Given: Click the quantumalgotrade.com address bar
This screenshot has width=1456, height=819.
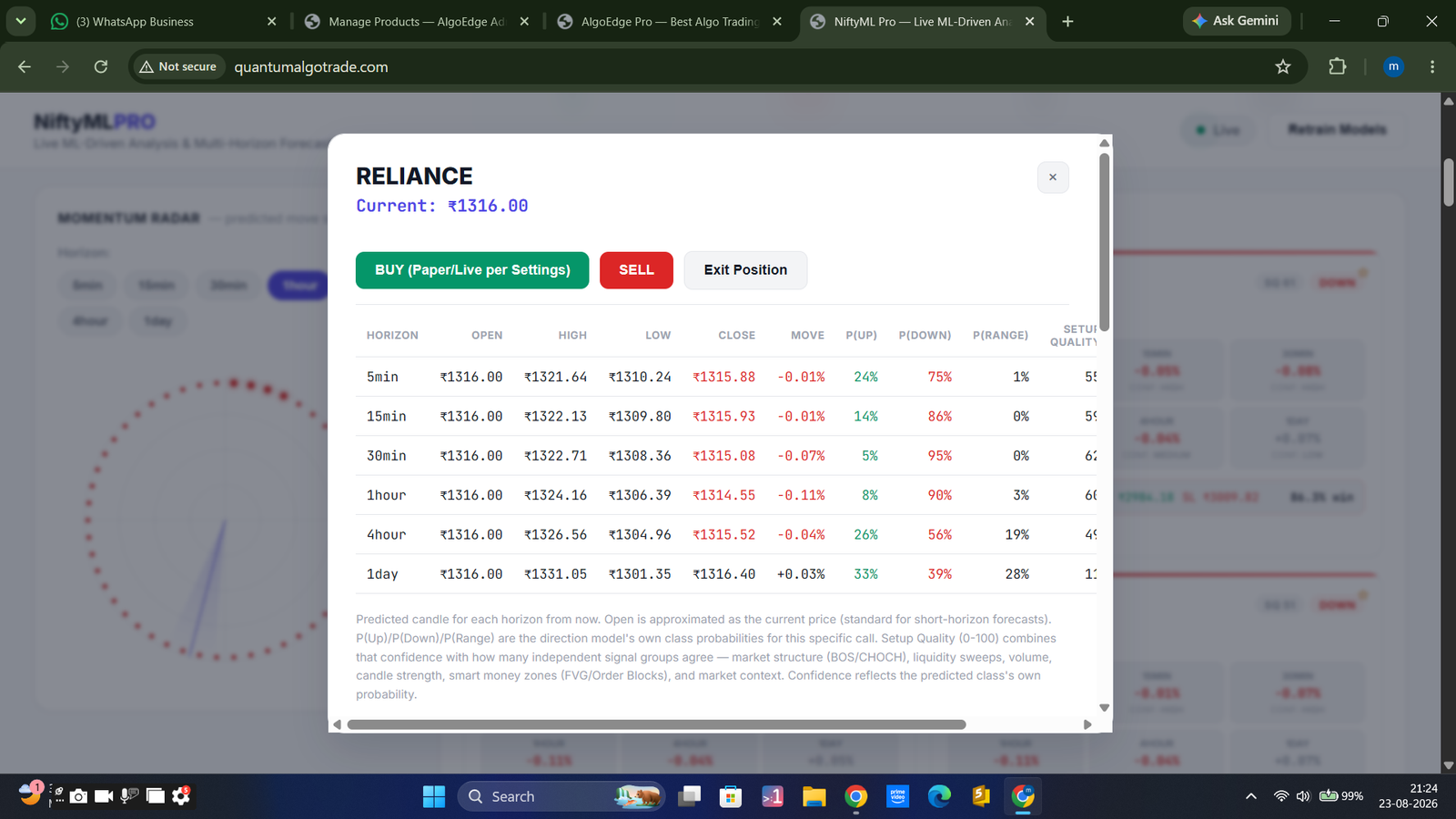Looking at the screenshot, I should [311, 66].
